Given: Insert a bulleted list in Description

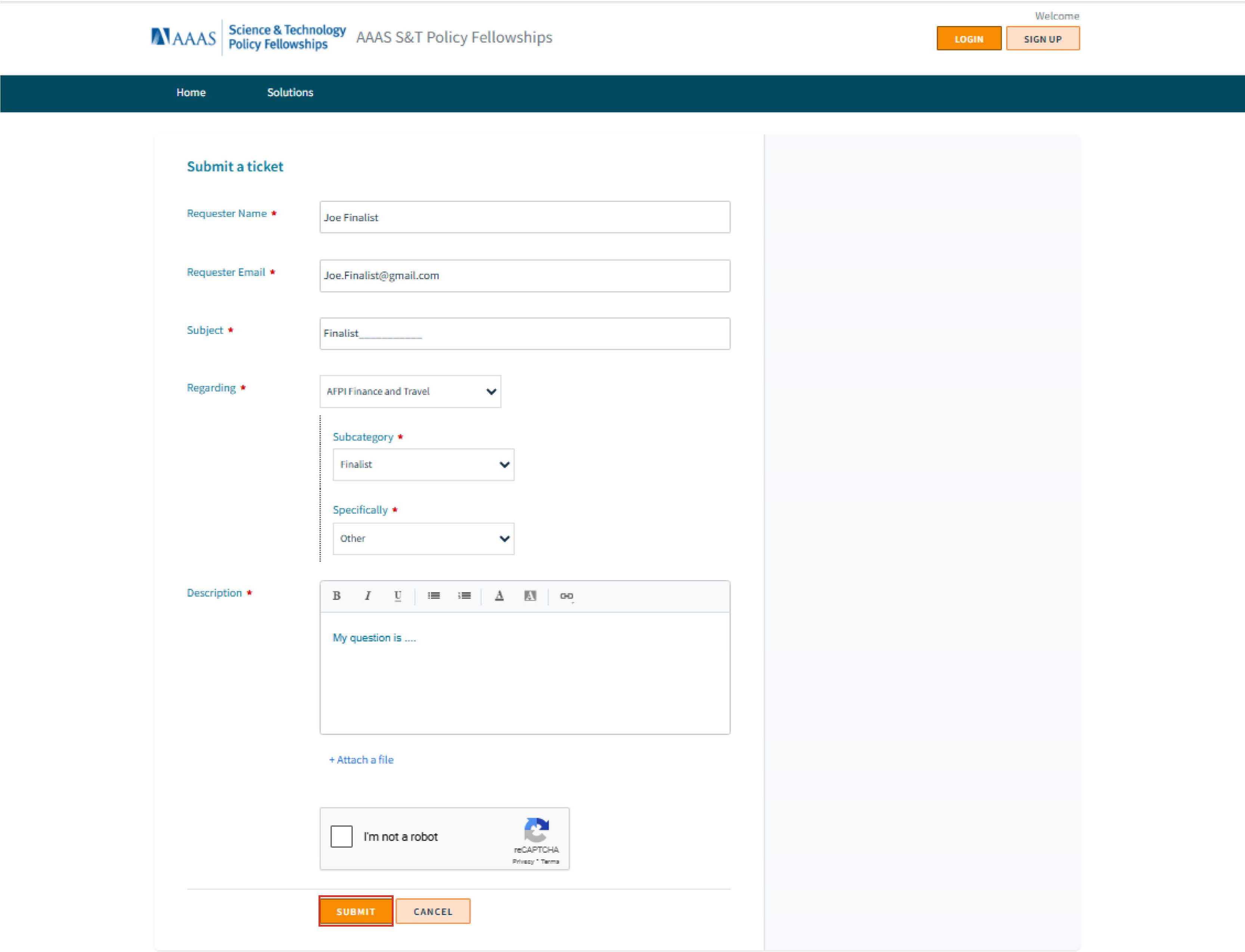Looking at the screenshot, I should pos(434,595).
